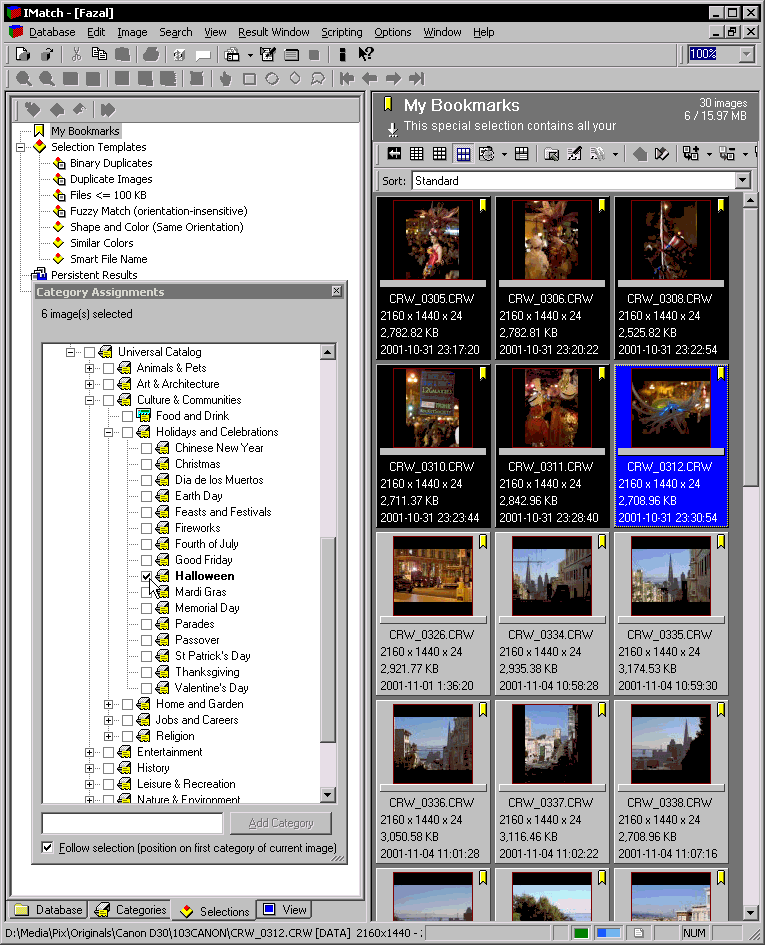Click the zoom in magnifier icon
This screenshot has width=765, height=945.
[x=22, y=79]
